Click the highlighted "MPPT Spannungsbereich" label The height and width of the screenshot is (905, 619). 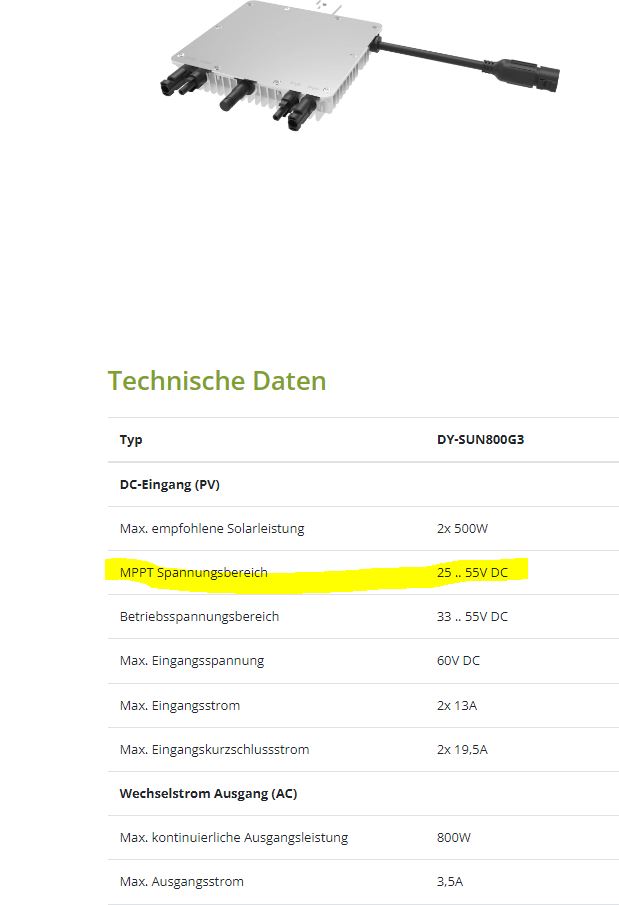[x=194, y=573]
